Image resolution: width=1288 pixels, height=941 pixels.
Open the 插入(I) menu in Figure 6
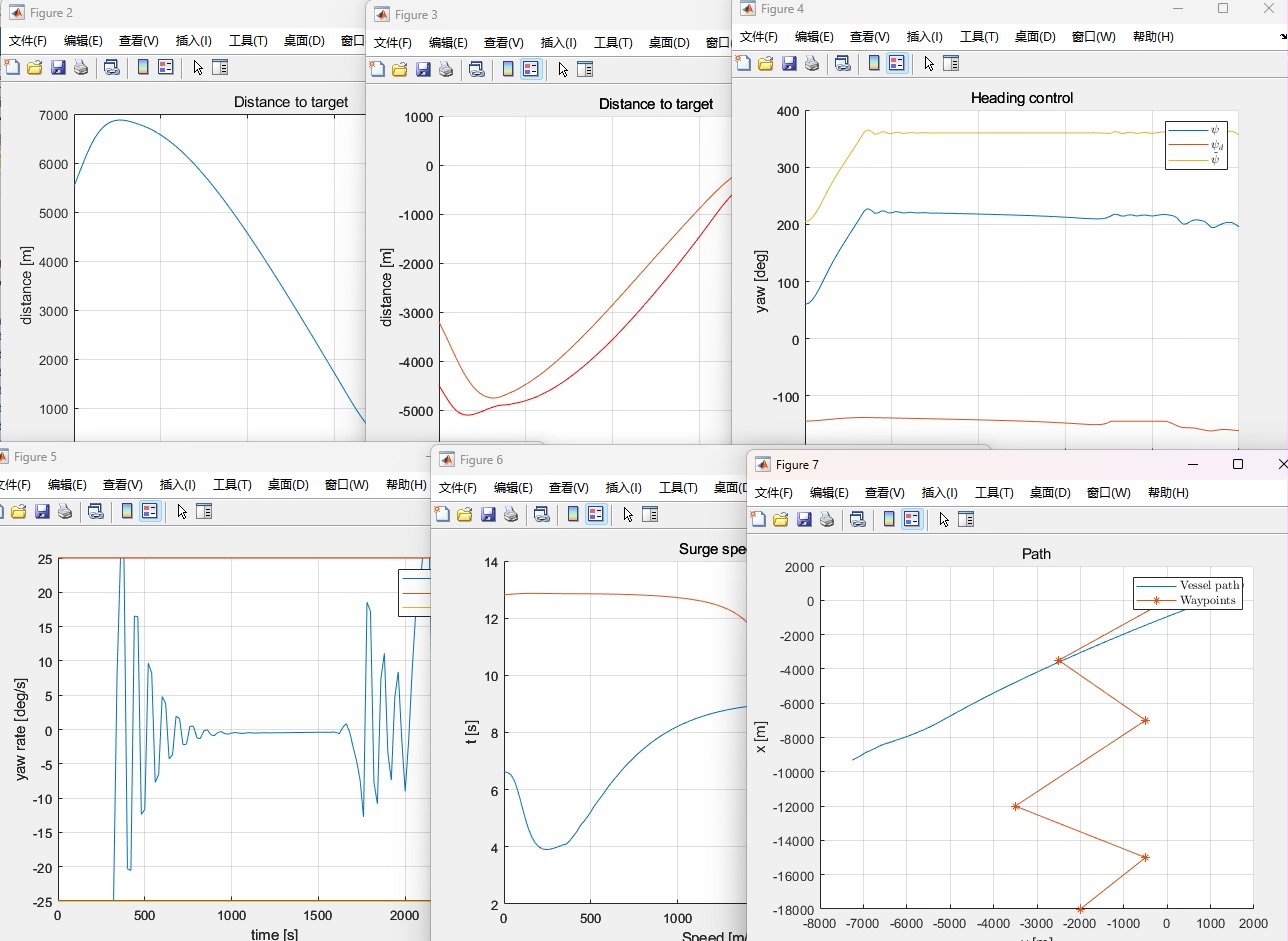point(623,488)
